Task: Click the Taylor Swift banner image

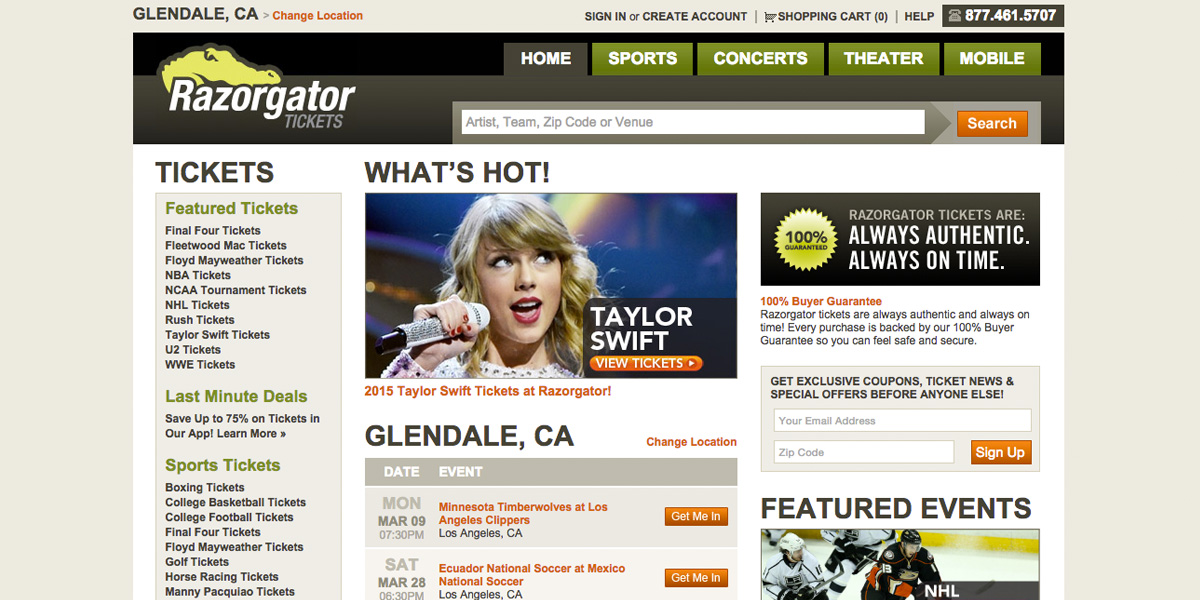Action: pyautogui.click(x=551, y=285)
